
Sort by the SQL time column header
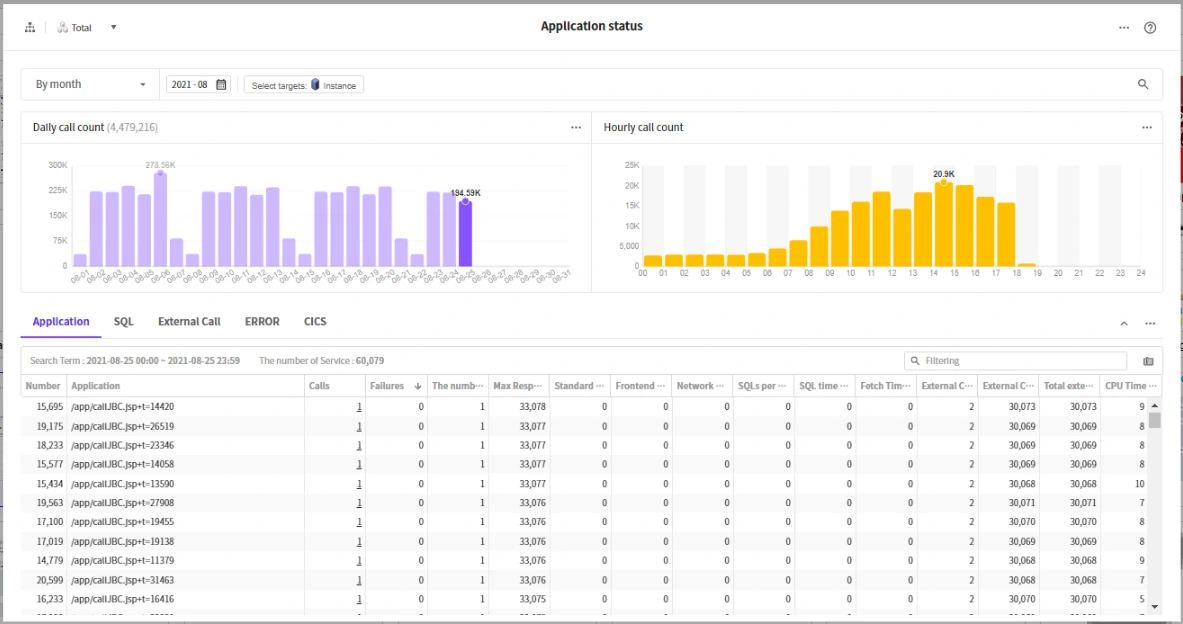pyautogui.click(x=824, y=386)
